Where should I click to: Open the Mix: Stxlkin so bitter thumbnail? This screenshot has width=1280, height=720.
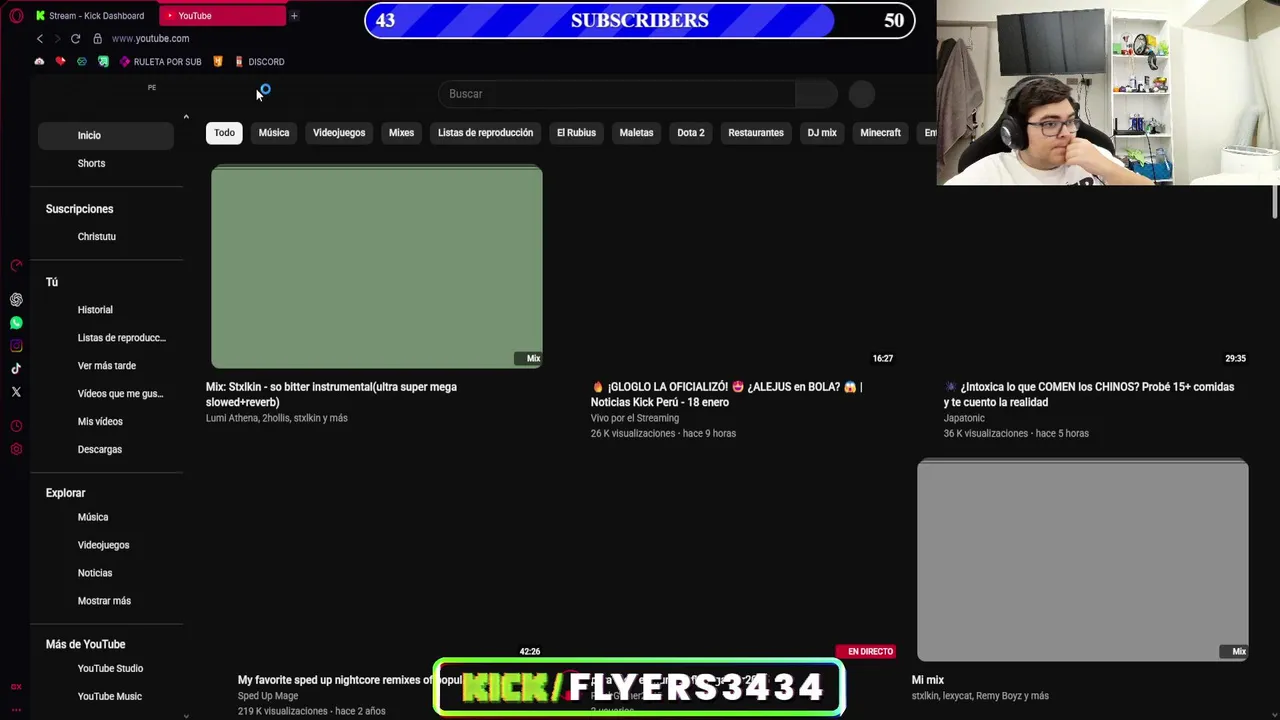click(x=377, y=267)
